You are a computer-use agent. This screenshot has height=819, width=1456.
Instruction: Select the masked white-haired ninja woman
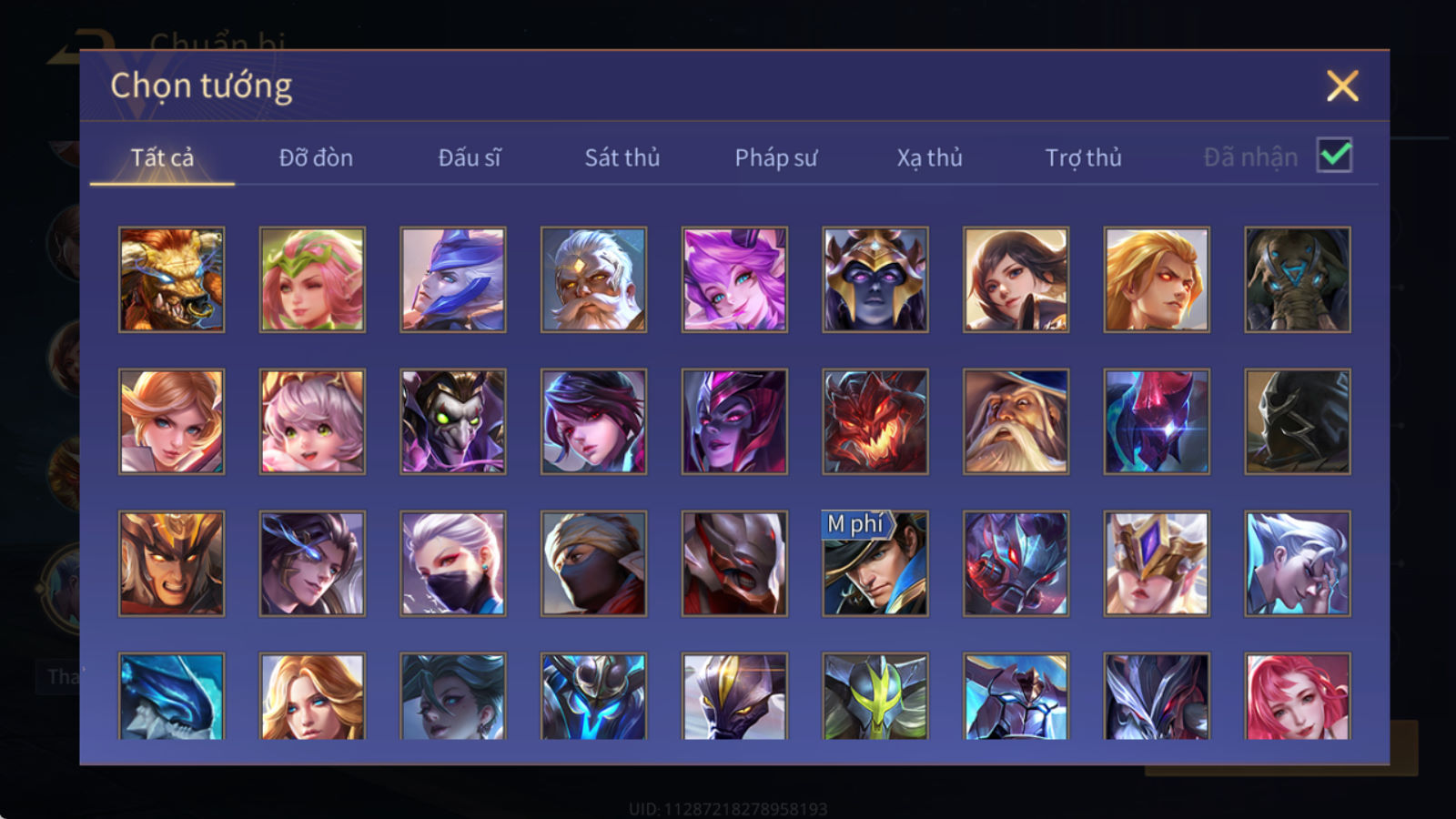pyautogui.click(x=453, y=563)
